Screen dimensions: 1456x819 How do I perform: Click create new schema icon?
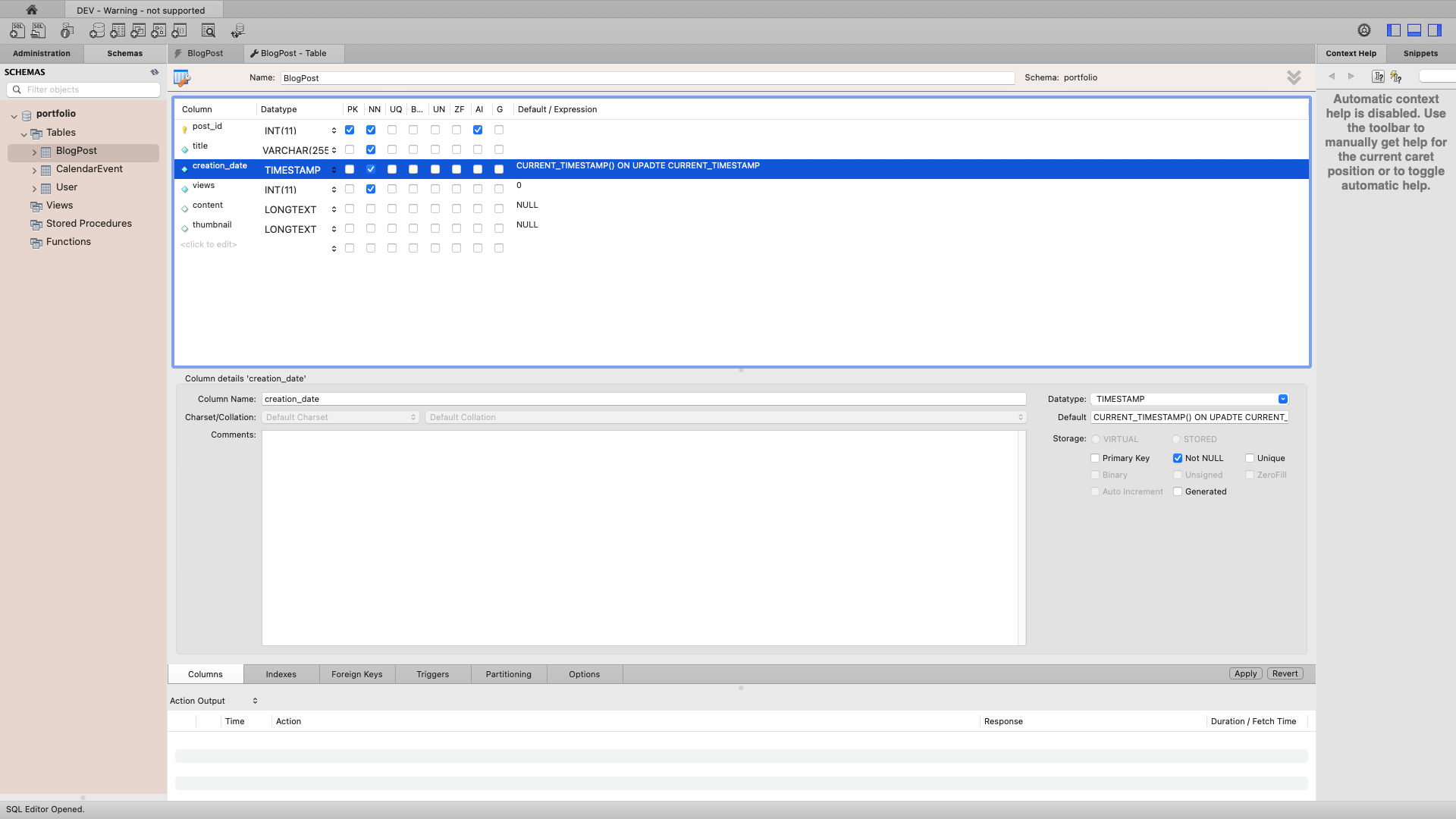(97, 30)
